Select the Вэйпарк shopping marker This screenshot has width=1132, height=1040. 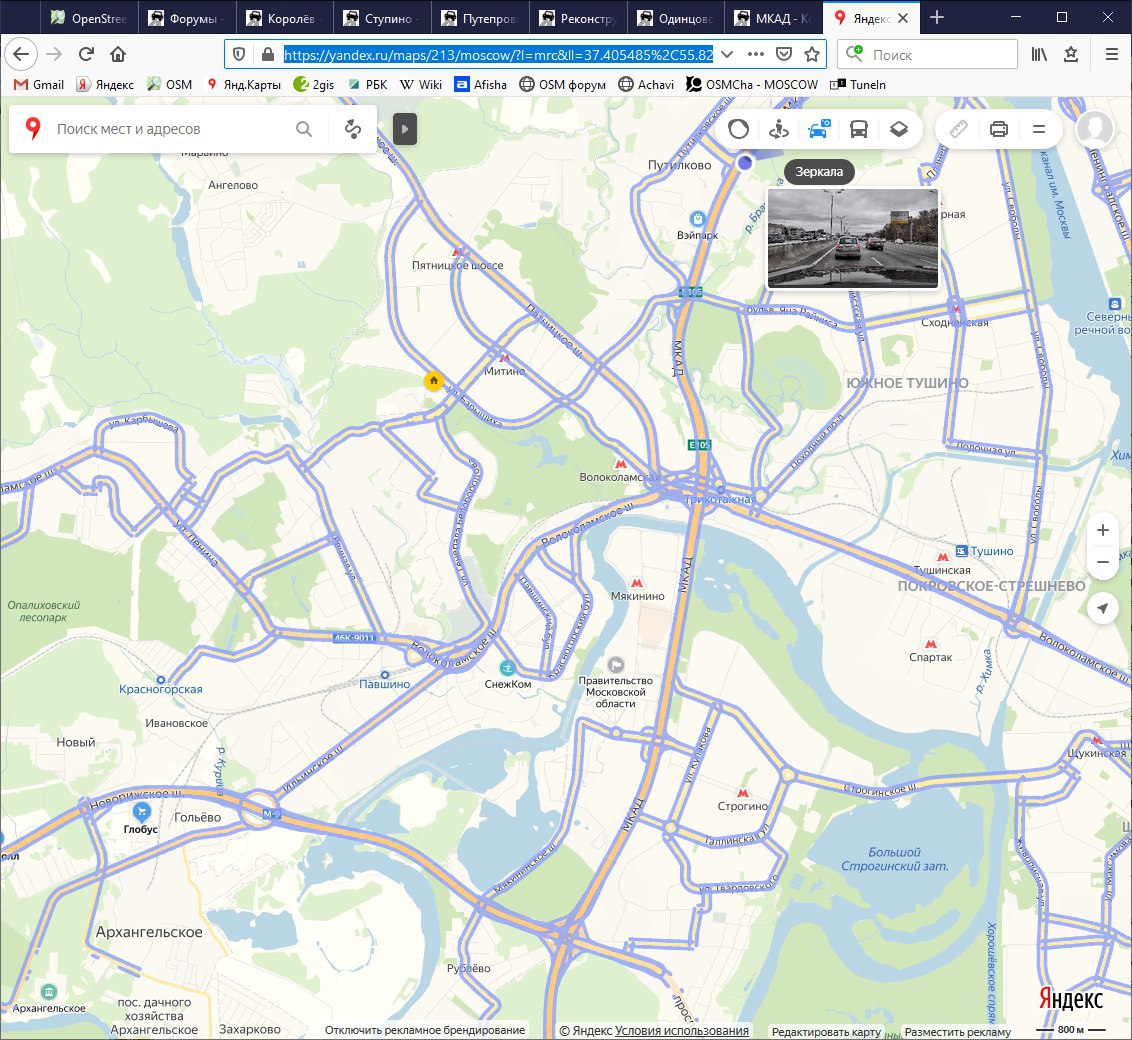[x=697, y=219]
